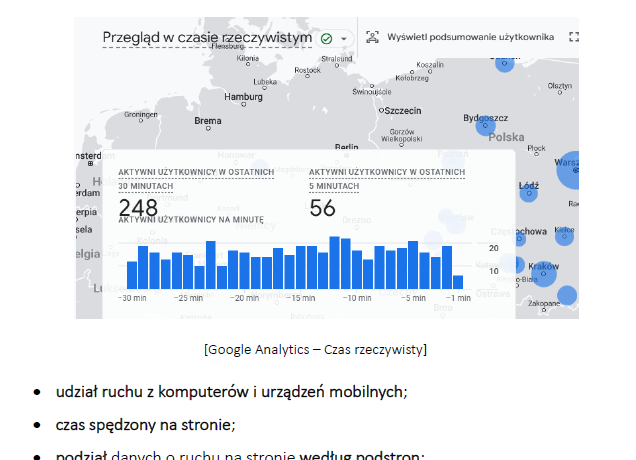Open the dropdown arrow beside the status checkmark

coord(344,38)
